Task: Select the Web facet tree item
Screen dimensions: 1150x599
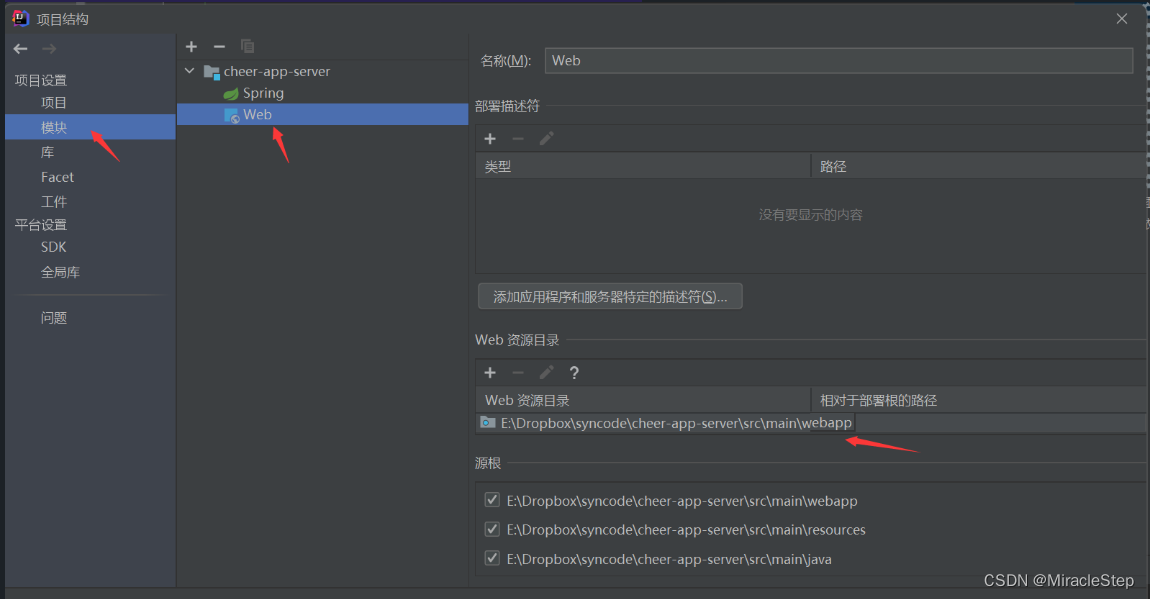Action: [x=323, y=114]
